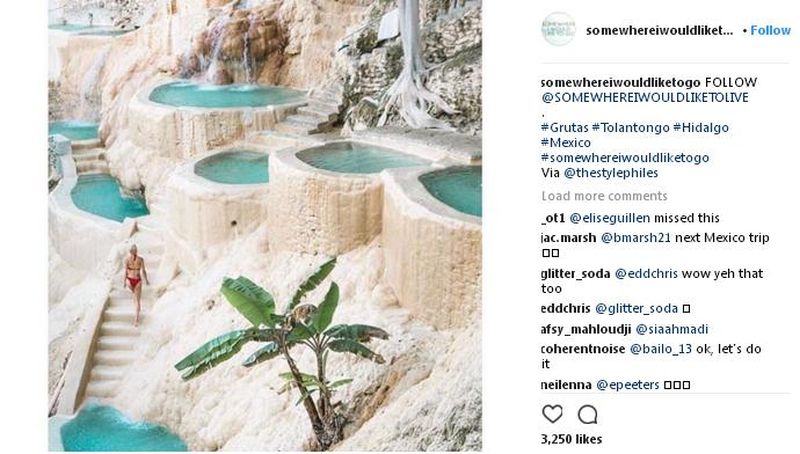
Task: Open the somewhereiwouldliketogo profile avatar
Action: click(x=558, y=29)
